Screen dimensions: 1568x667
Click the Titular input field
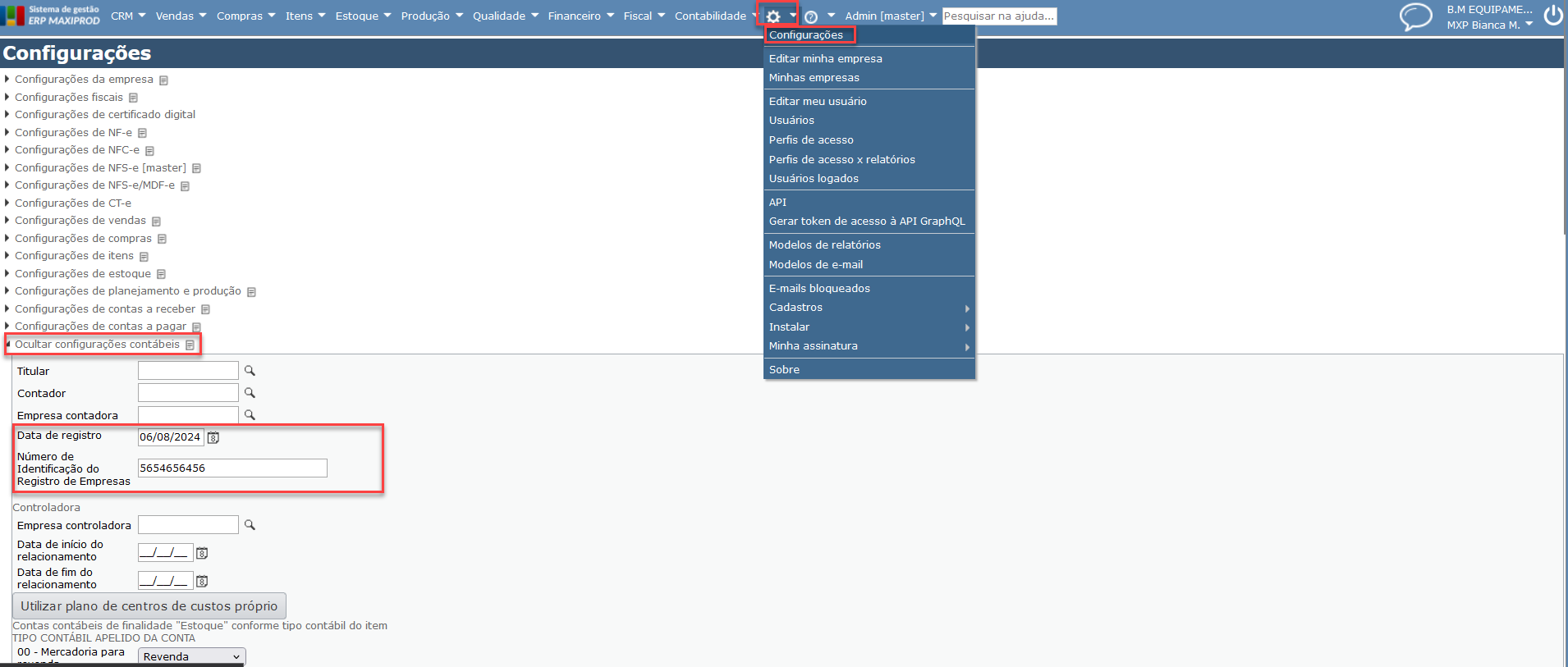(188, 371)
